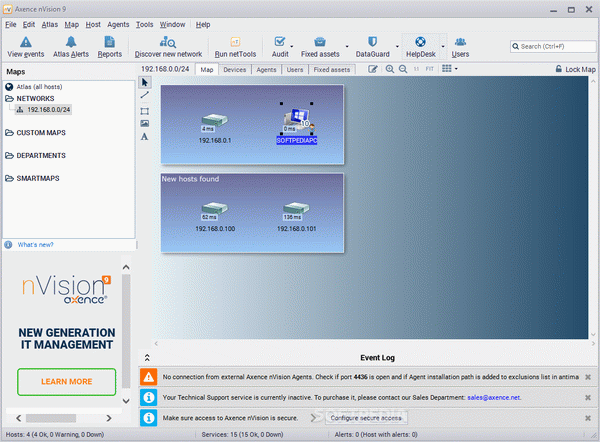Open the Audit dropdown arrow
Image resolution: width=600 pixels, height=442 pixels.
(292, 47)
